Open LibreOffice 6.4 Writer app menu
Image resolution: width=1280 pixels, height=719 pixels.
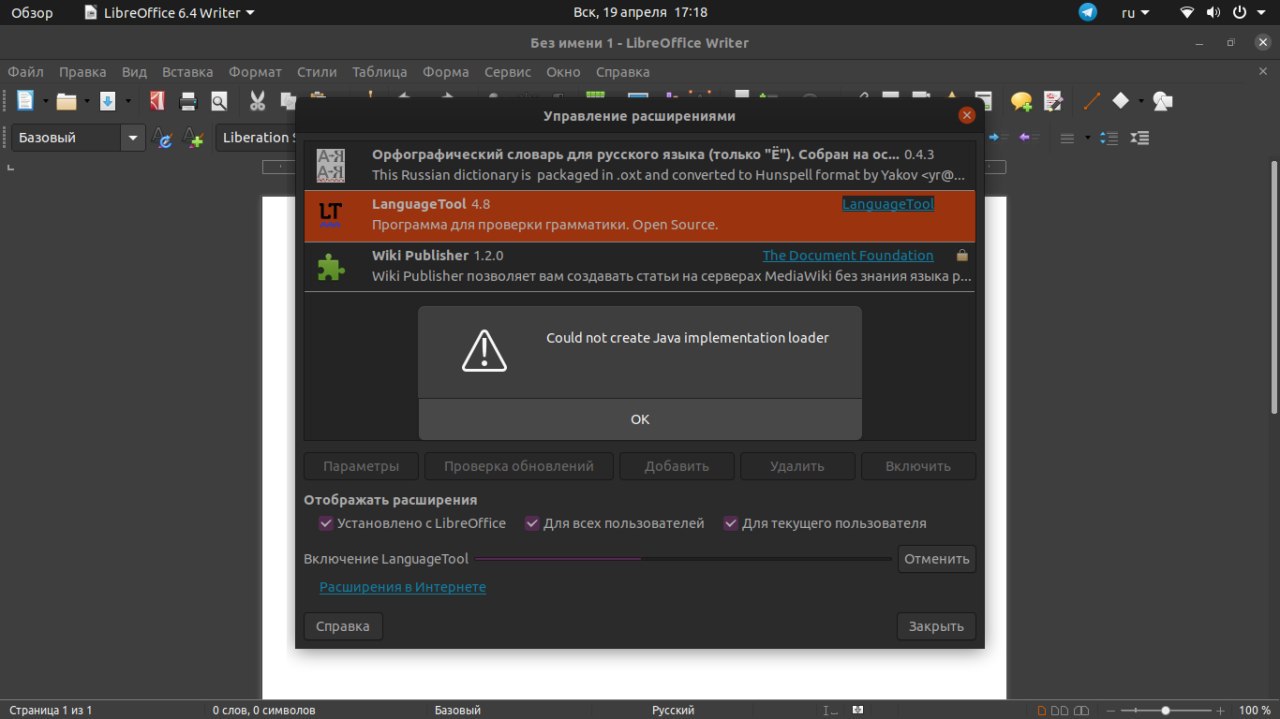[x=169, y=12]
